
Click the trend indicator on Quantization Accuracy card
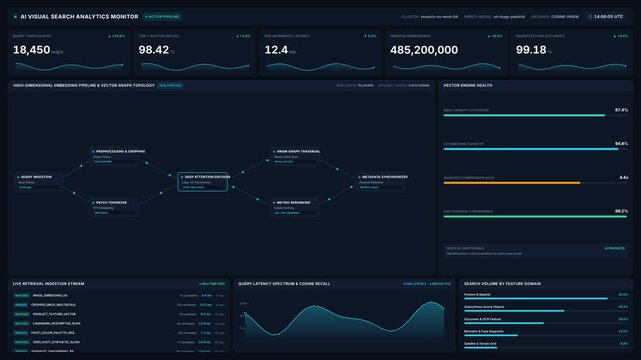(x=621, y=36)
